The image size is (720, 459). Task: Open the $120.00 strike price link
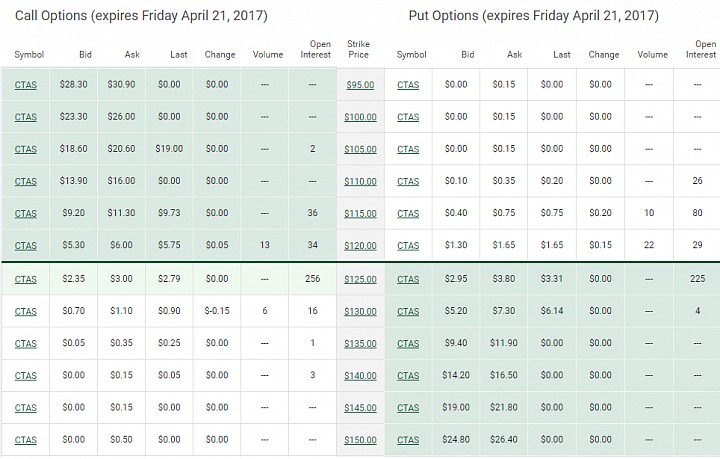360,246
